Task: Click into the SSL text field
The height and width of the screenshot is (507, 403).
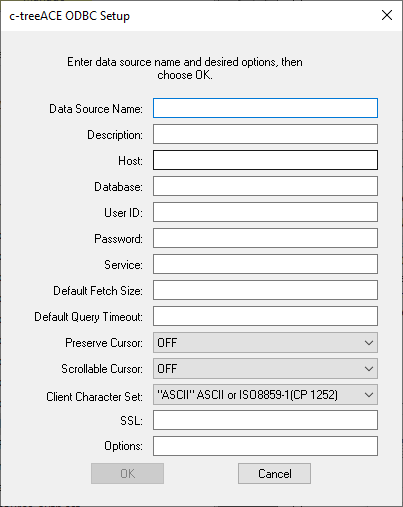Action: [x=265, y=420]
